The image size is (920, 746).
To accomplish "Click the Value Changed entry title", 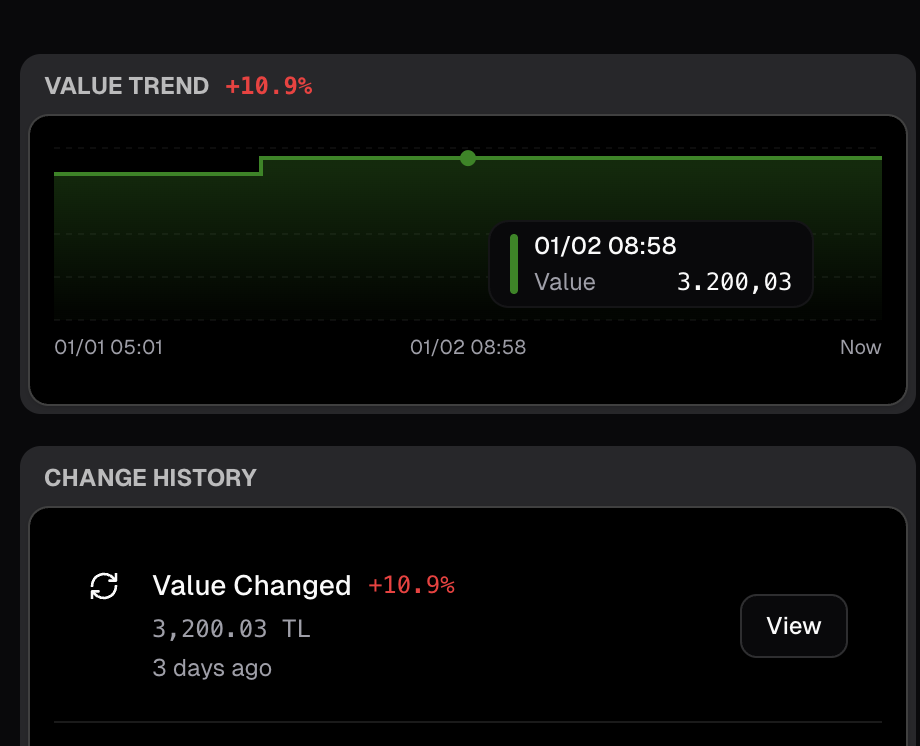I will [x=251, y=585].
